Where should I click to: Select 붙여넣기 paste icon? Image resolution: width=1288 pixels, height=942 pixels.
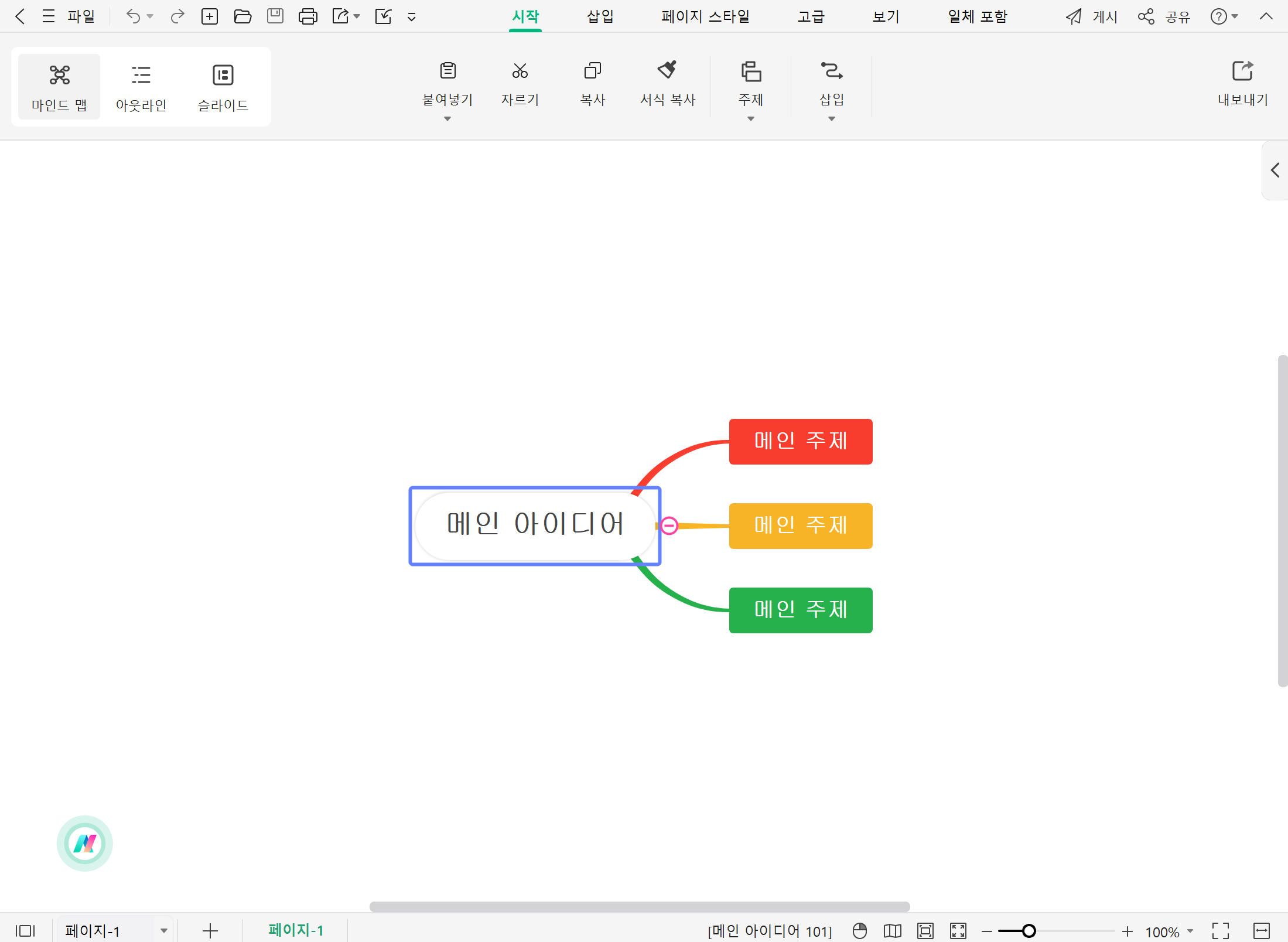click(448, 71)
